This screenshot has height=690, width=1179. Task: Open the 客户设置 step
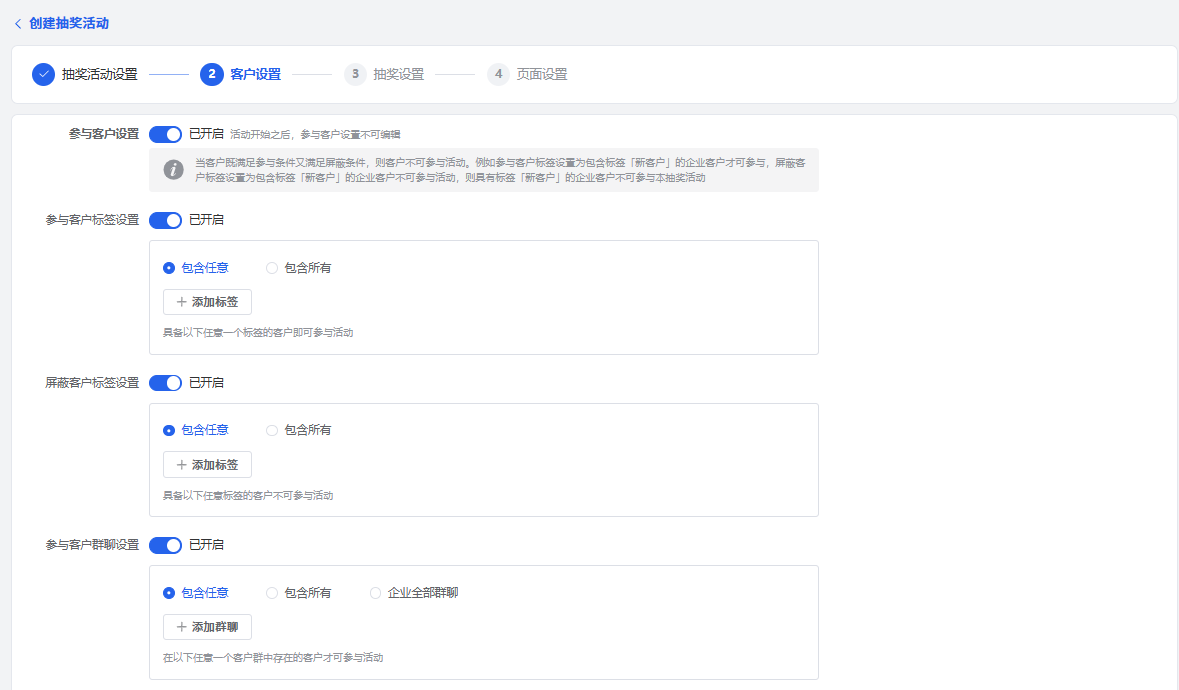[x=255, y=74]
